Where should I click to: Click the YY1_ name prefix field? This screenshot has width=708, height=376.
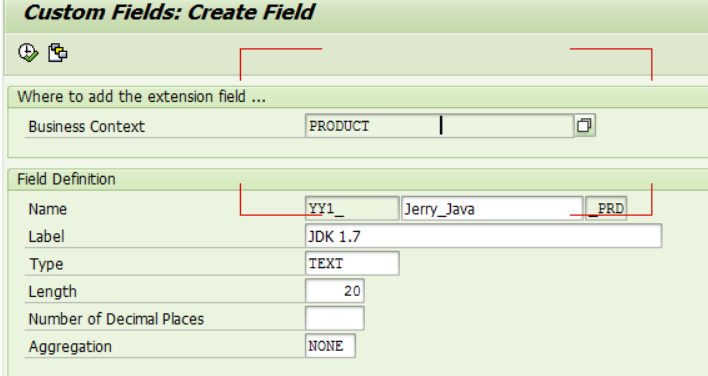point(352,209)
